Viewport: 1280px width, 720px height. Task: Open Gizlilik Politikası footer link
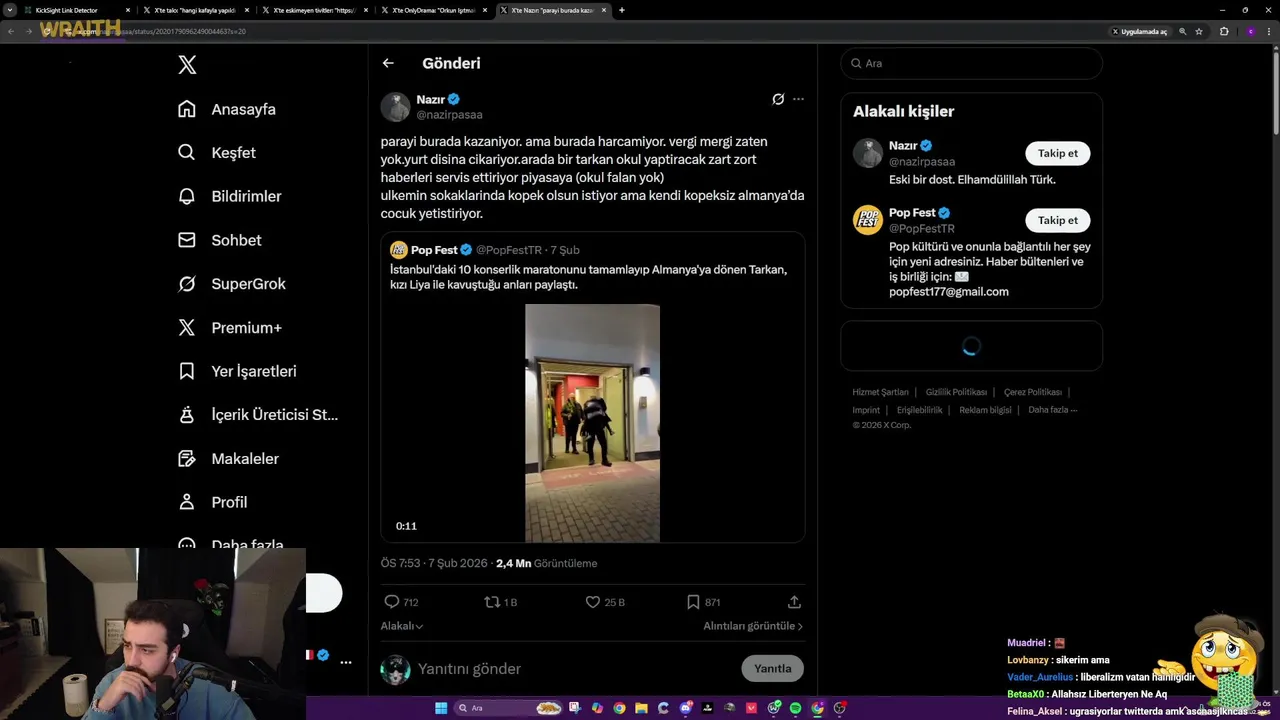click(956, 392)
